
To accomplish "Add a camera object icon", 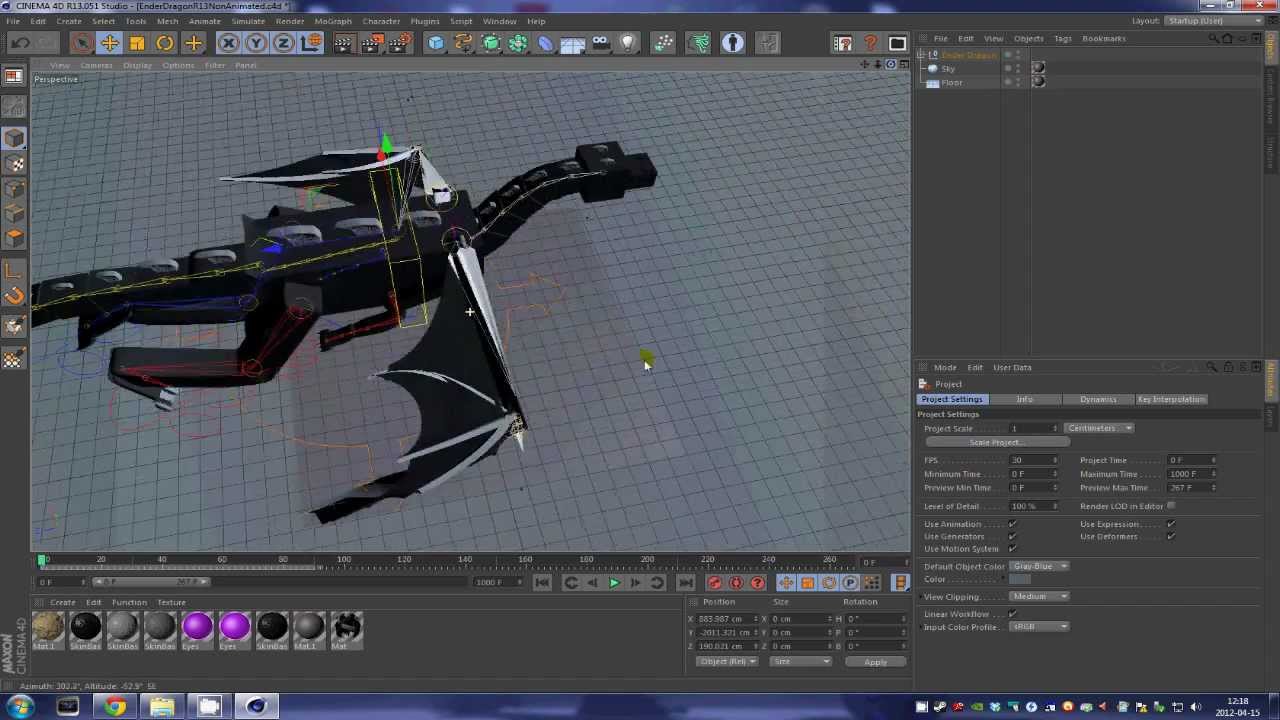I will pos(600,43).
